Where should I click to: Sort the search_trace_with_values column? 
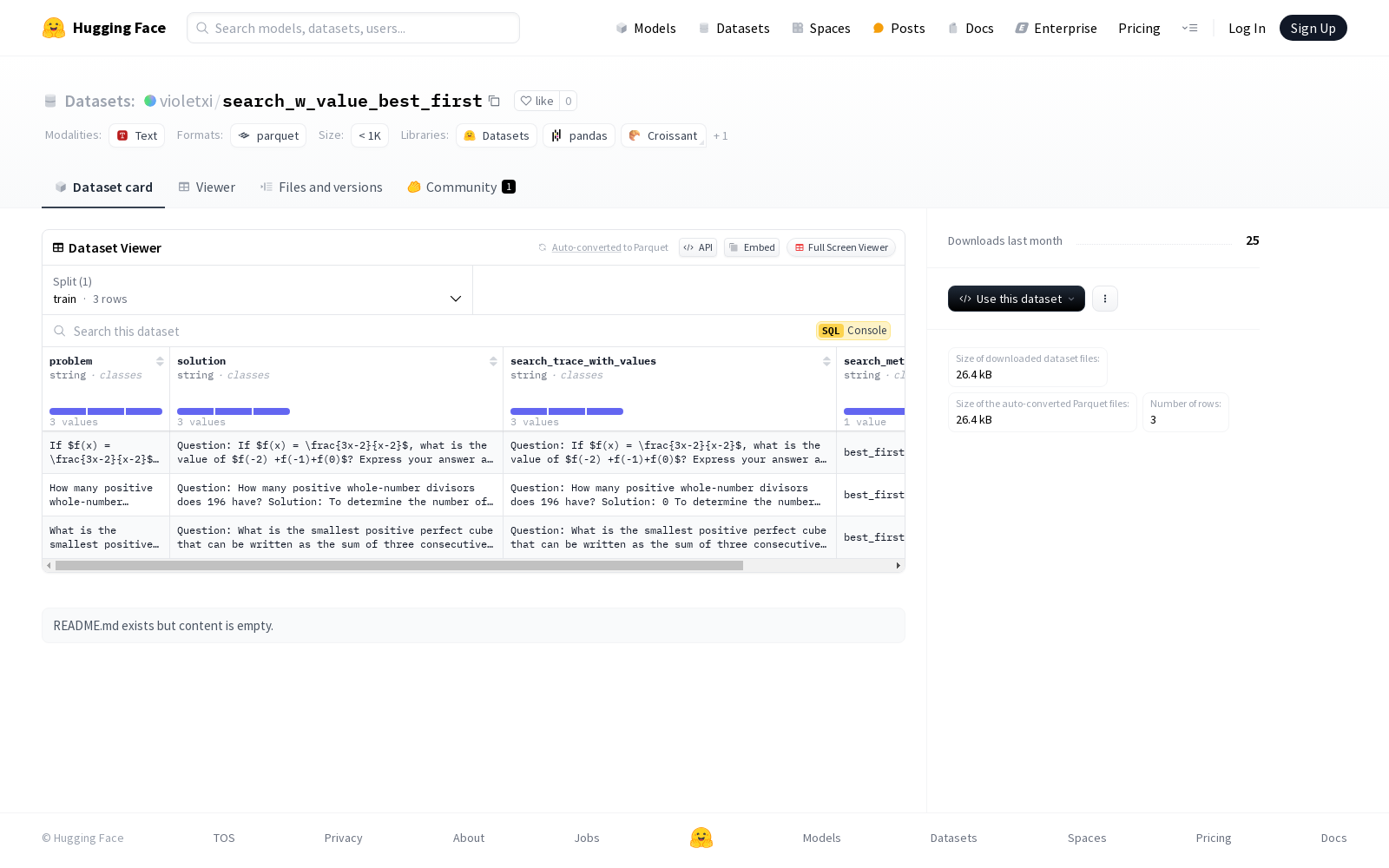click(x=826, y=361)
